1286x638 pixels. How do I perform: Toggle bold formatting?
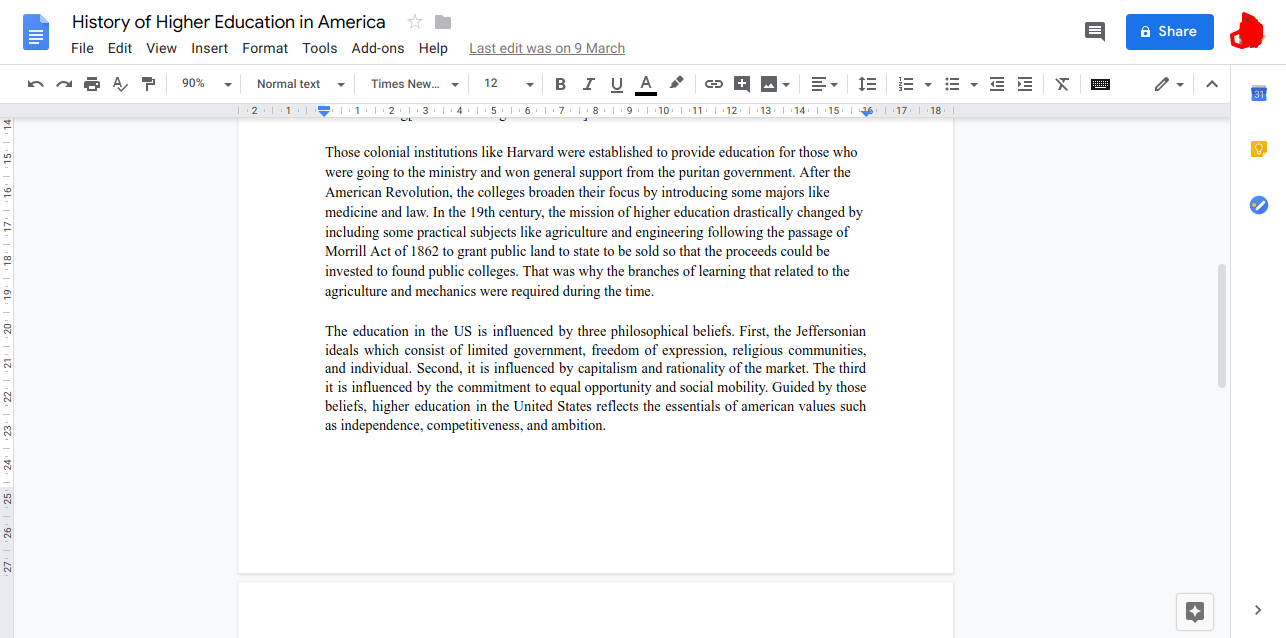pos(560,84)
